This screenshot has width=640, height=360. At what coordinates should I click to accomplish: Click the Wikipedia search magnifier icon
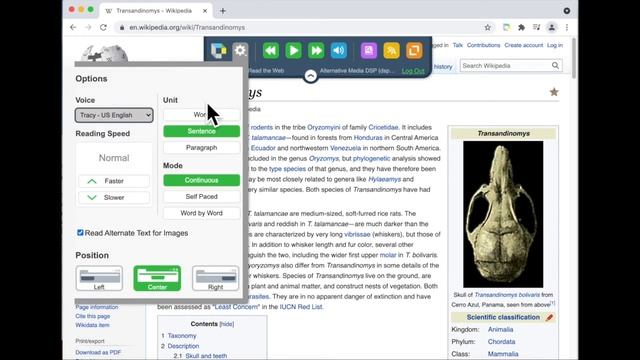coord(555,65)
